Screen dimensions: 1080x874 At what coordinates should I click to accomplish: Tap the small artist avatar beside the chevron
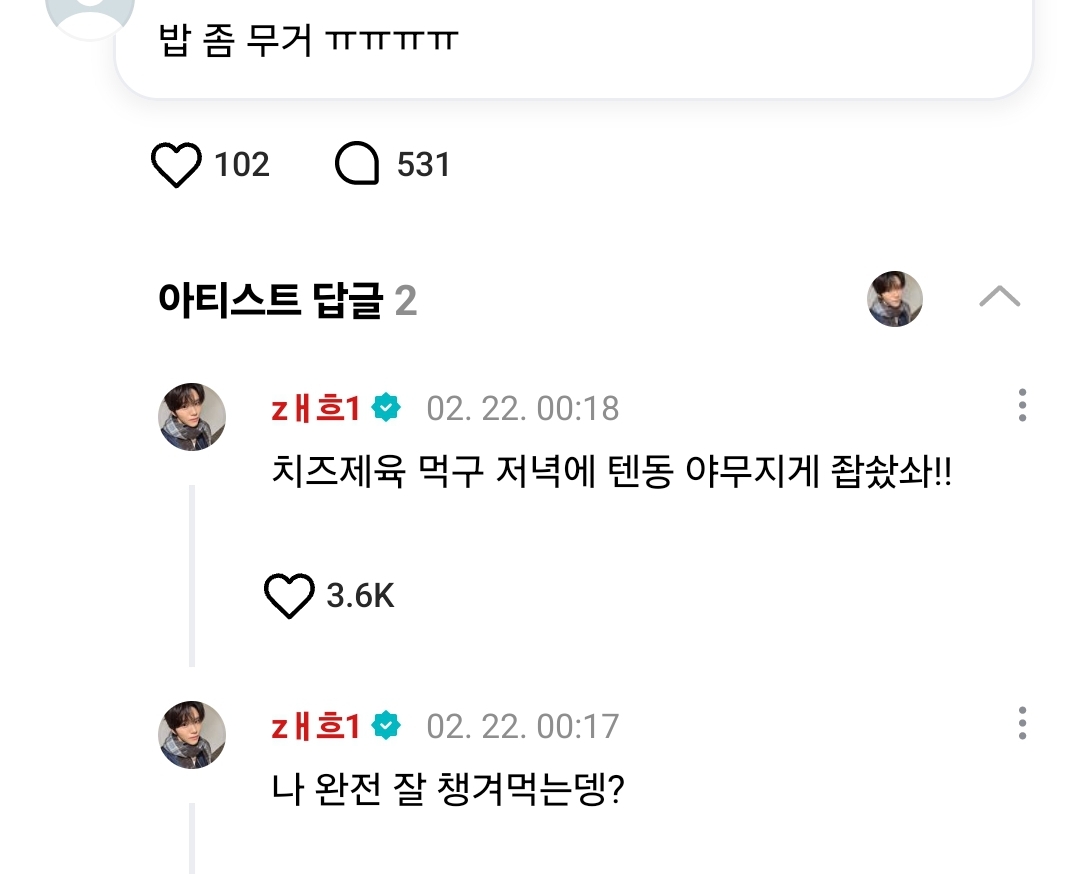click(x=894, y=298)
